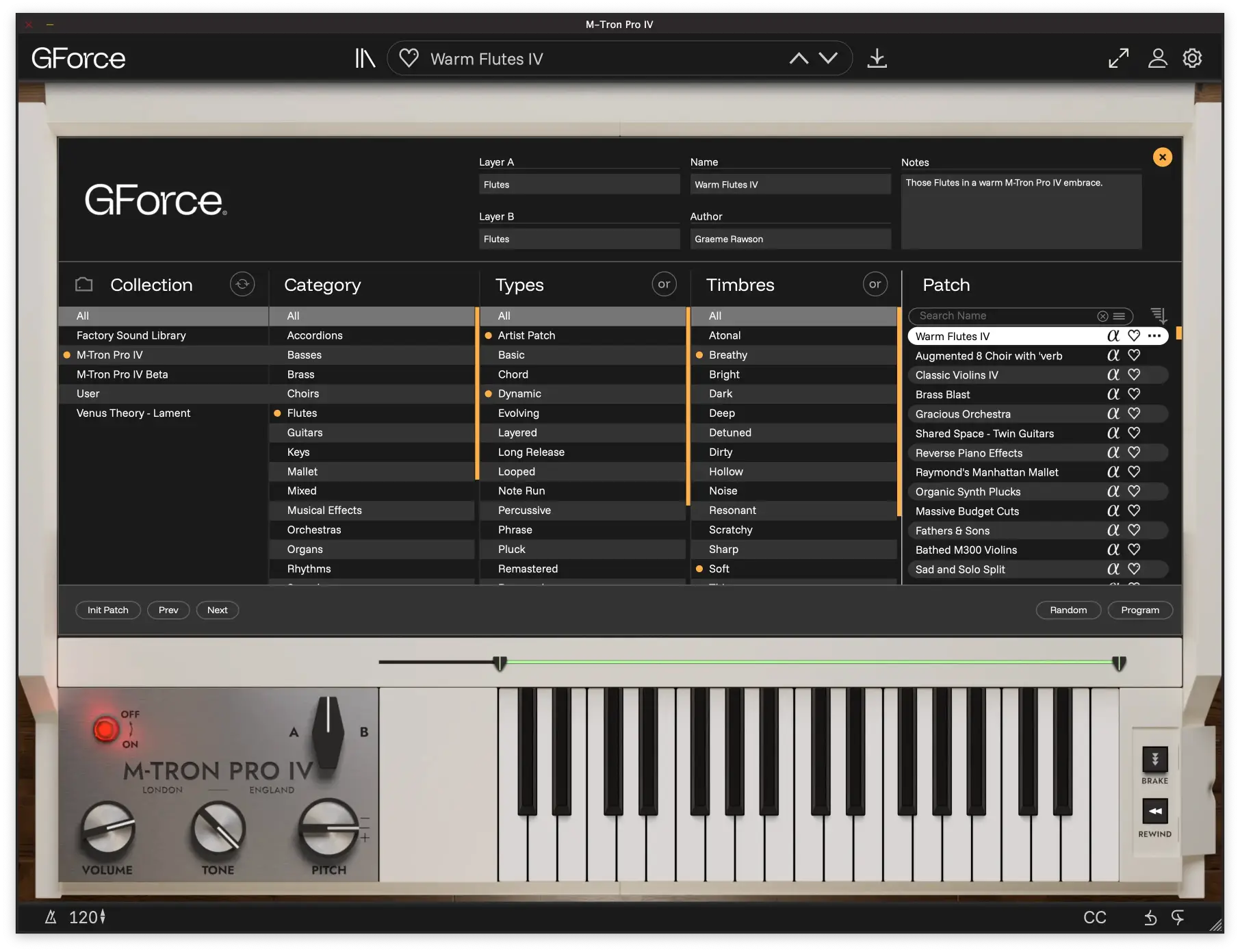Image resolution: width=1240 pixels, height=952 pixels.
Task: Open the user account icon
Action: 1157,58
